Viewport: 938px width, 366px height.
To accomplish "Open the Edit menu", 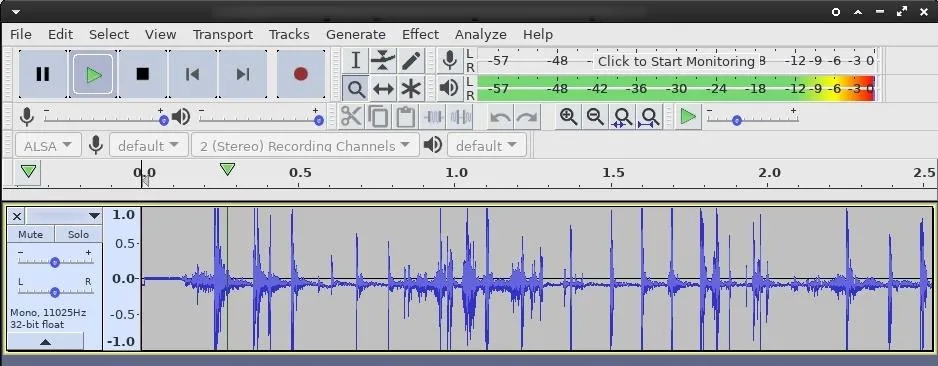I will tap(60, 35).
